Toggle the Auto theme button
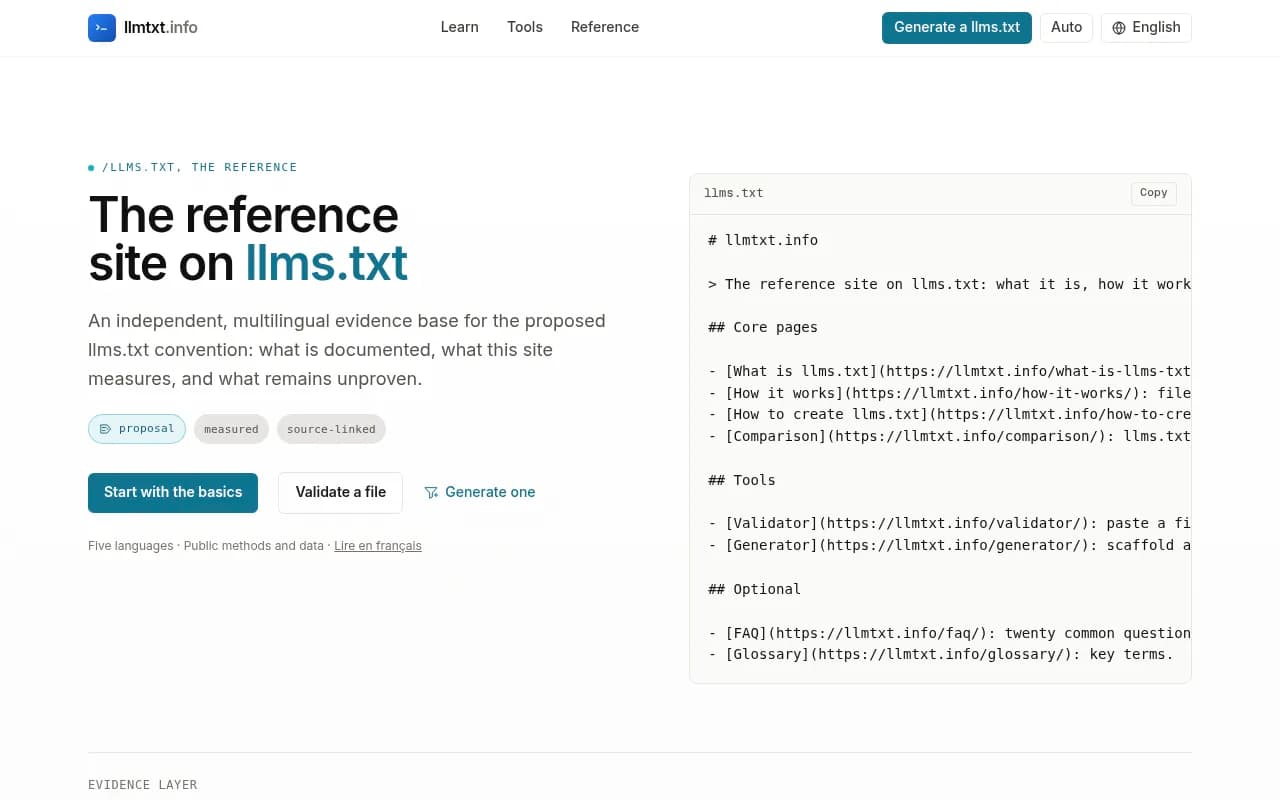Screen dimensions: 1280x800 (1066, 27)
